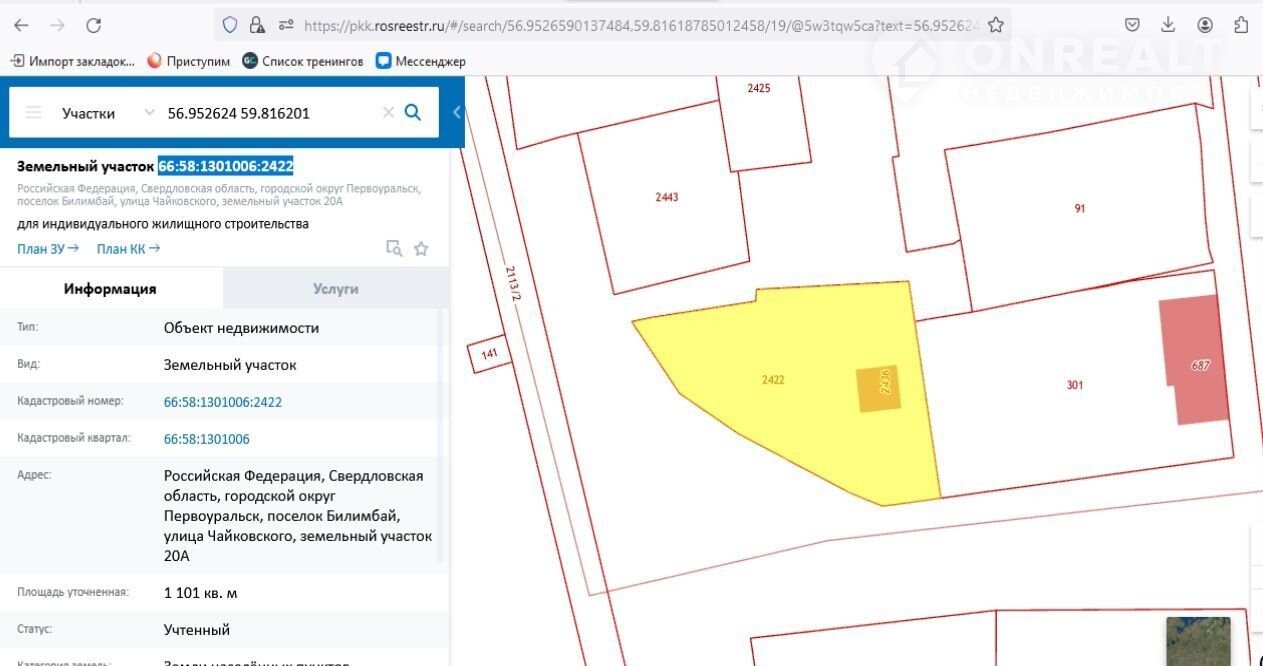Open the План КК link
This screenshot has height=666, width=1263.
tap(127, 249)
